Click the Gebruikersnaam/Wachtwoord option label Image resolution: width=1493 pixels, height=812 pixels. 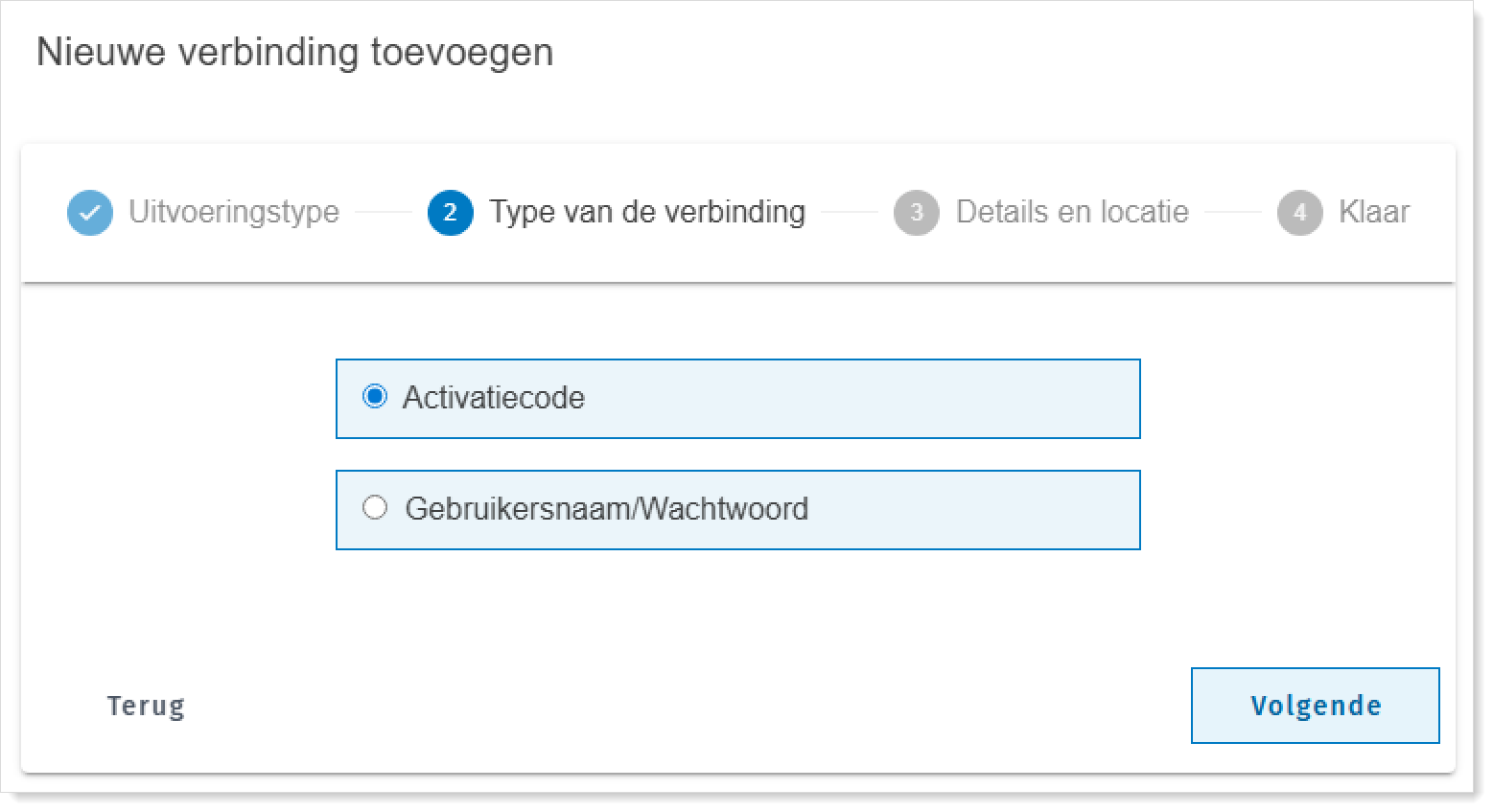point(607,509)
